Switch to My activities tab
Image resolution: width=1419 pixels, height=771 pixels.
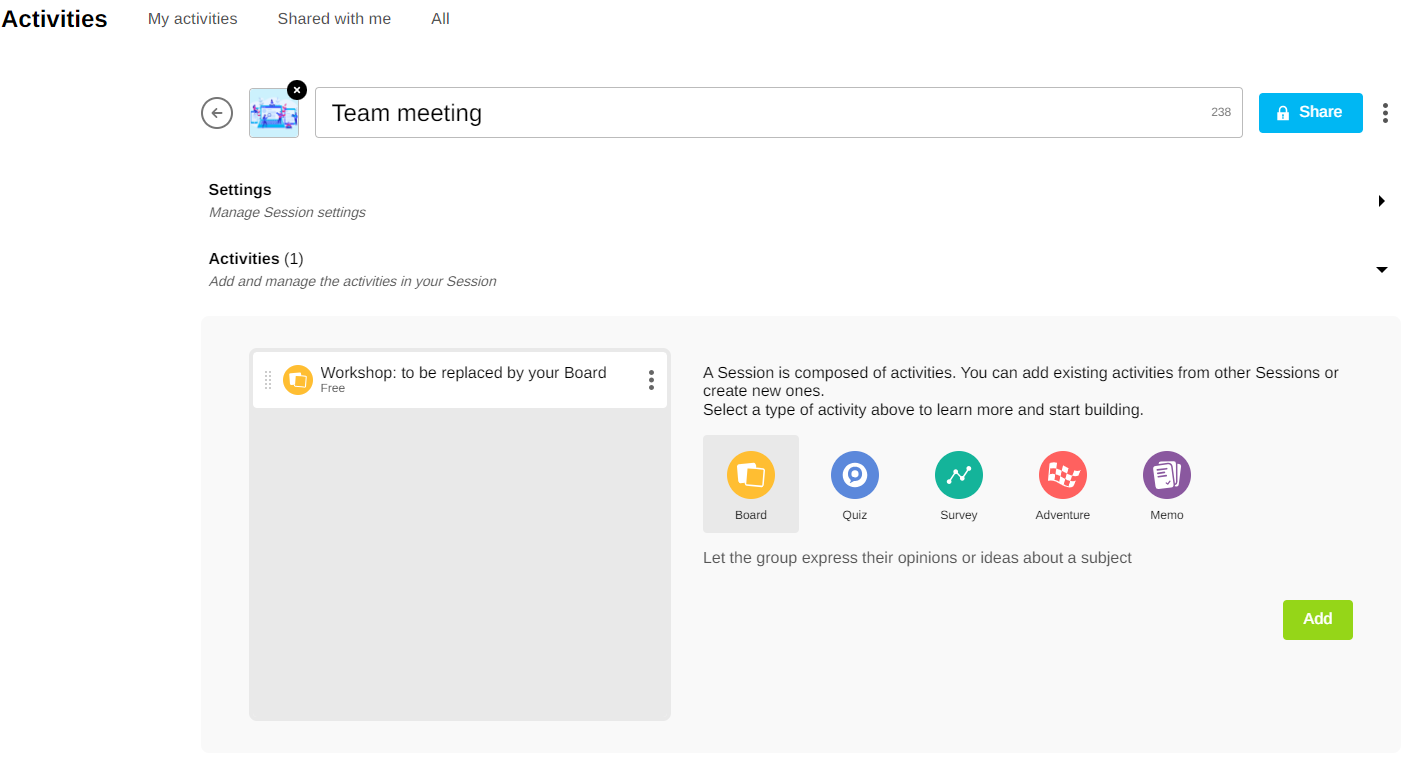[x=192, y=19]
